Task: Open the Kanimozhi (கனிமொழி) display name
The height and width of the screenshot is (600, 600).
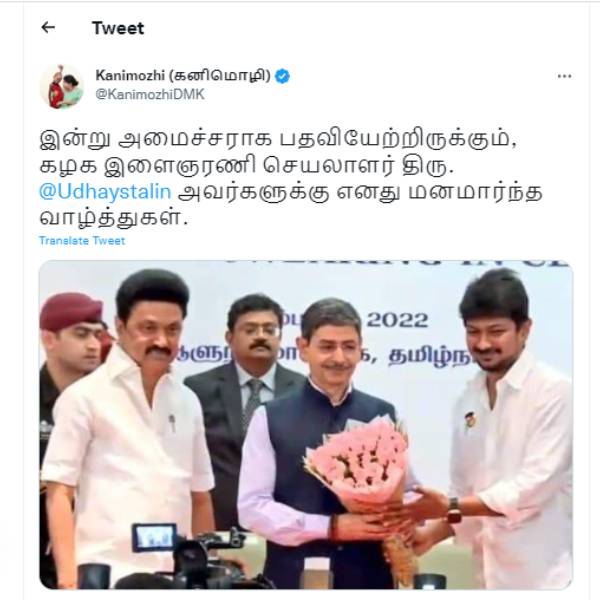Action: pos(183,75)
